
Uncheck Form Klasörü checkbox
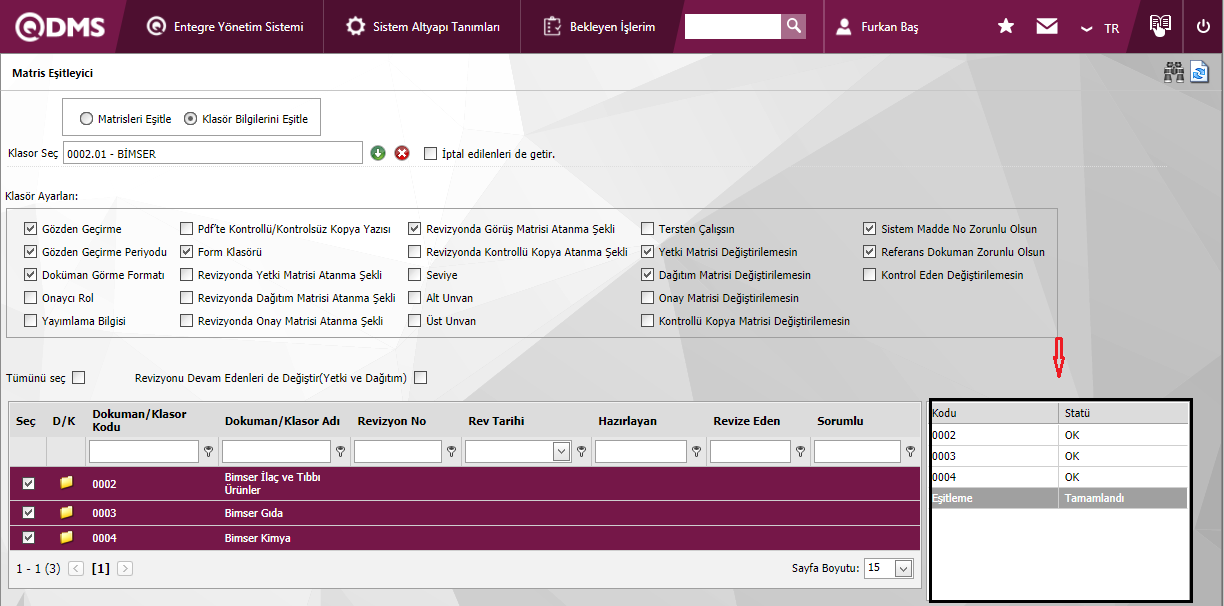coord(187,252)
